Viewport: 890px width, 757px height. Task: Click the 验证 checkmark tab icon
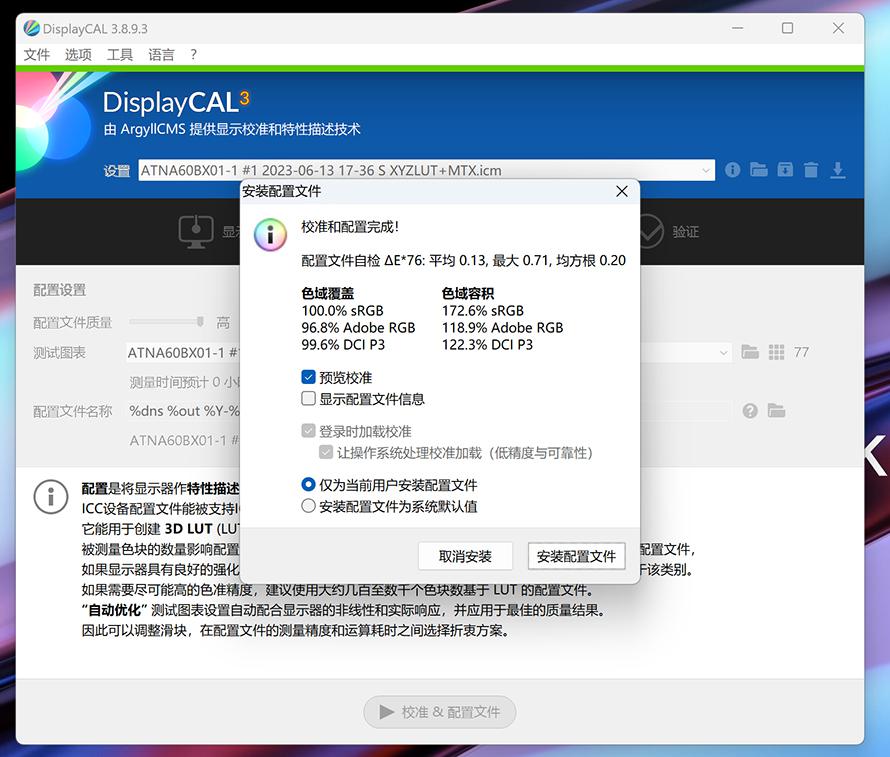tap(649, 232)
